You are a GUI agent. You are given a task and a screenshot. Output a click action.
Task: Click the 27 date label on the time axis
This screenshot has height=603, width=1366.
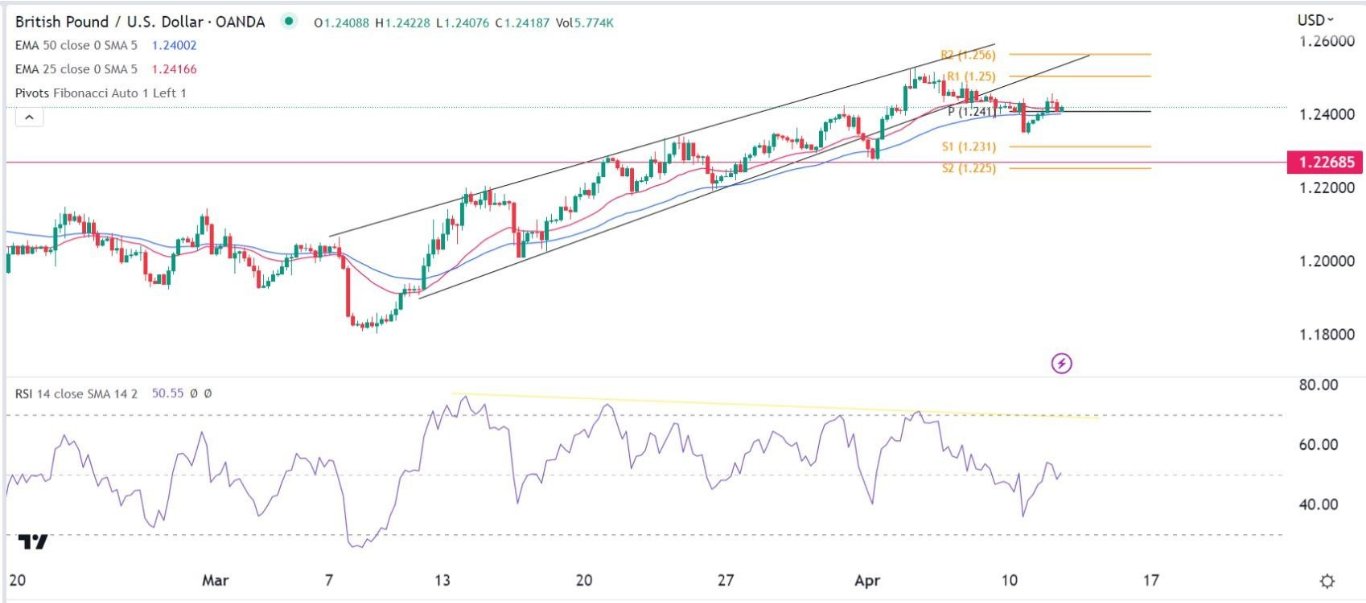coord(726,580)
